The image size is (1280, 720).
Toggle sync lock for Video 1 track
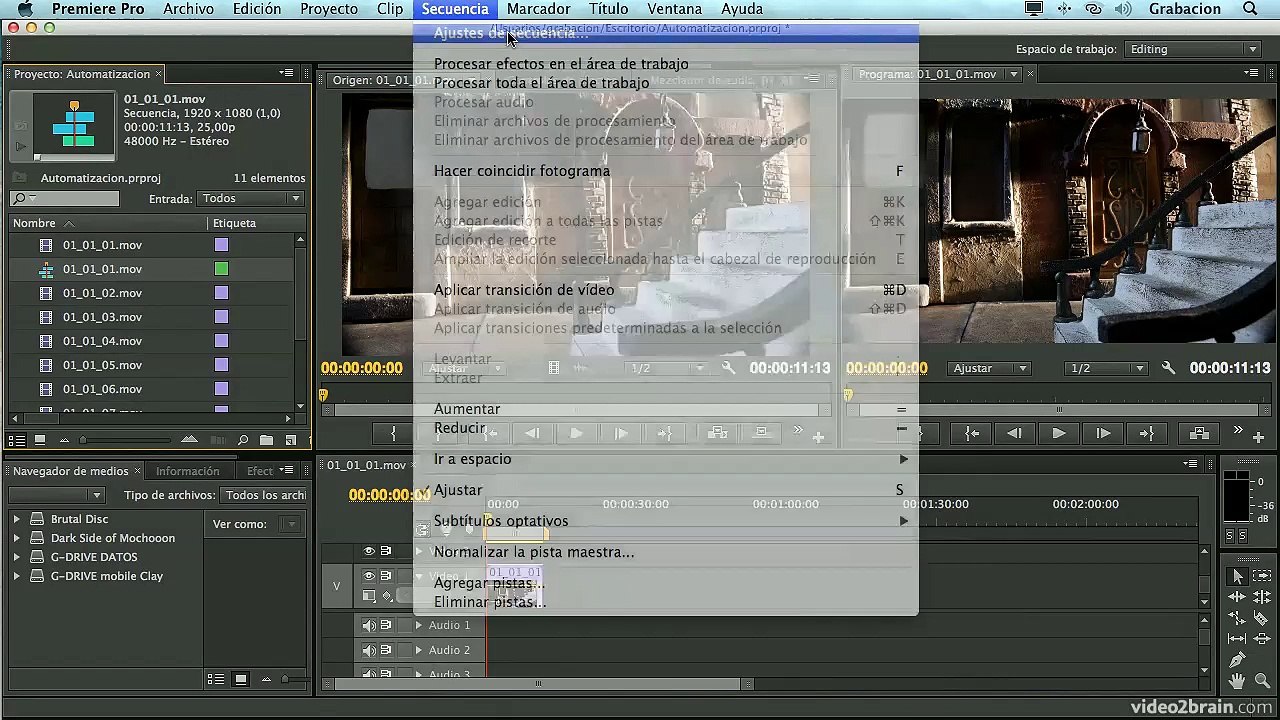(x=386, y=576)
